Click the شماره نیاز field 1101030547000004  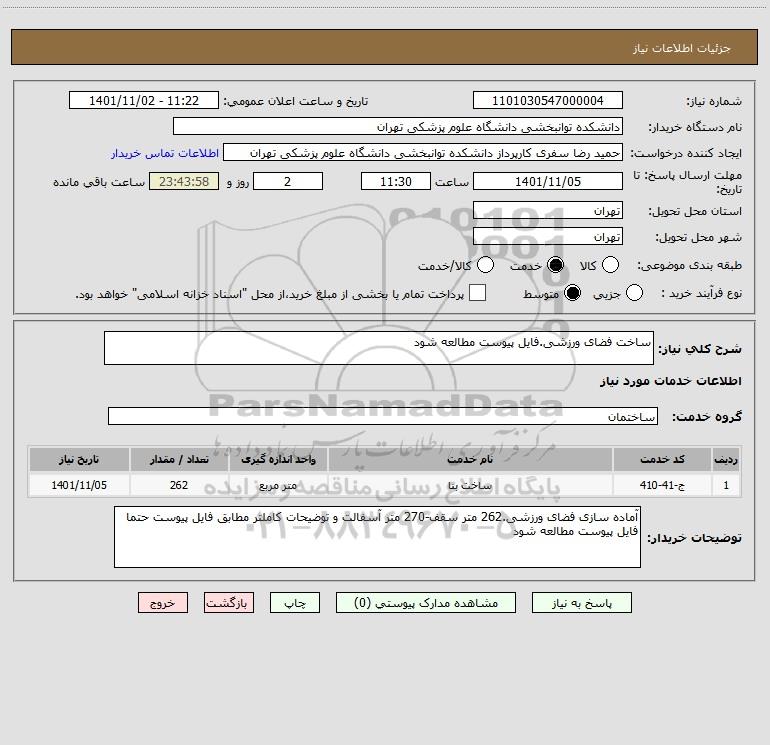pyautogui.click(x=548, y=101)
